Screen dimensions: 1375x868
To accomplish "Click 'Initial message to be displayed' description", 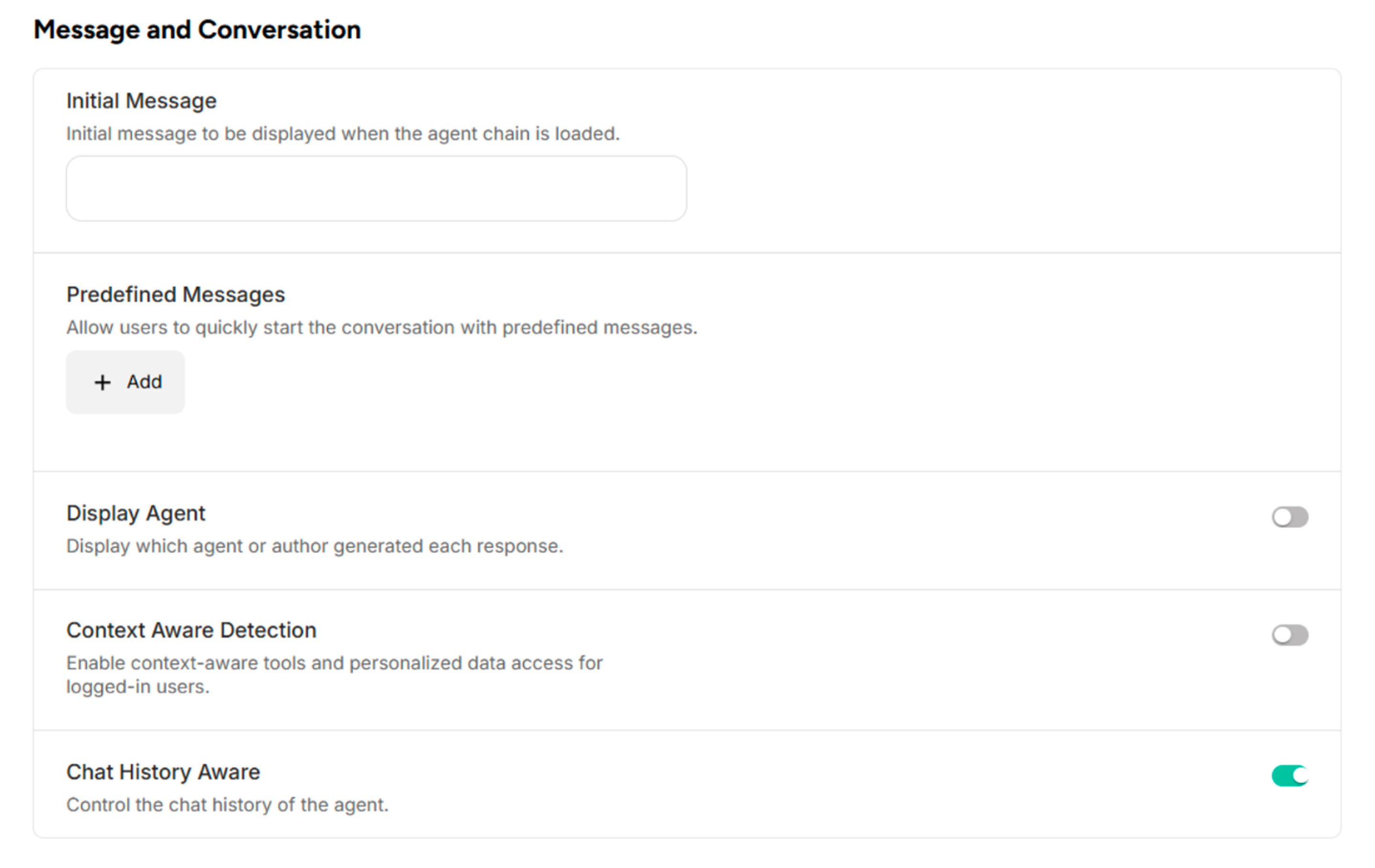I will click(x=343, y=134).
